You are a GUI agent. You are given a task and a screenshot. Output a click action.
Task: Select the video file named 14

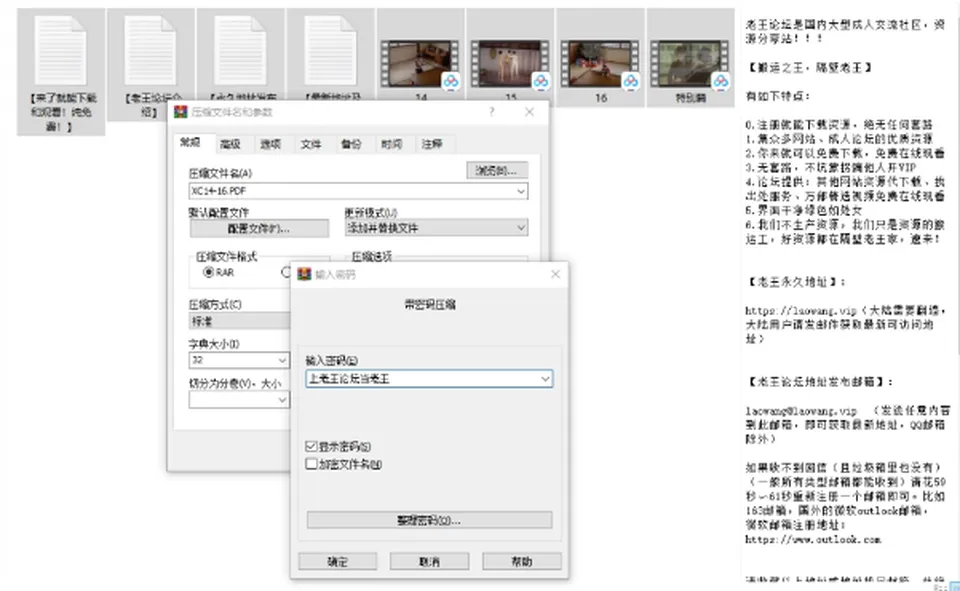point(421,58)
